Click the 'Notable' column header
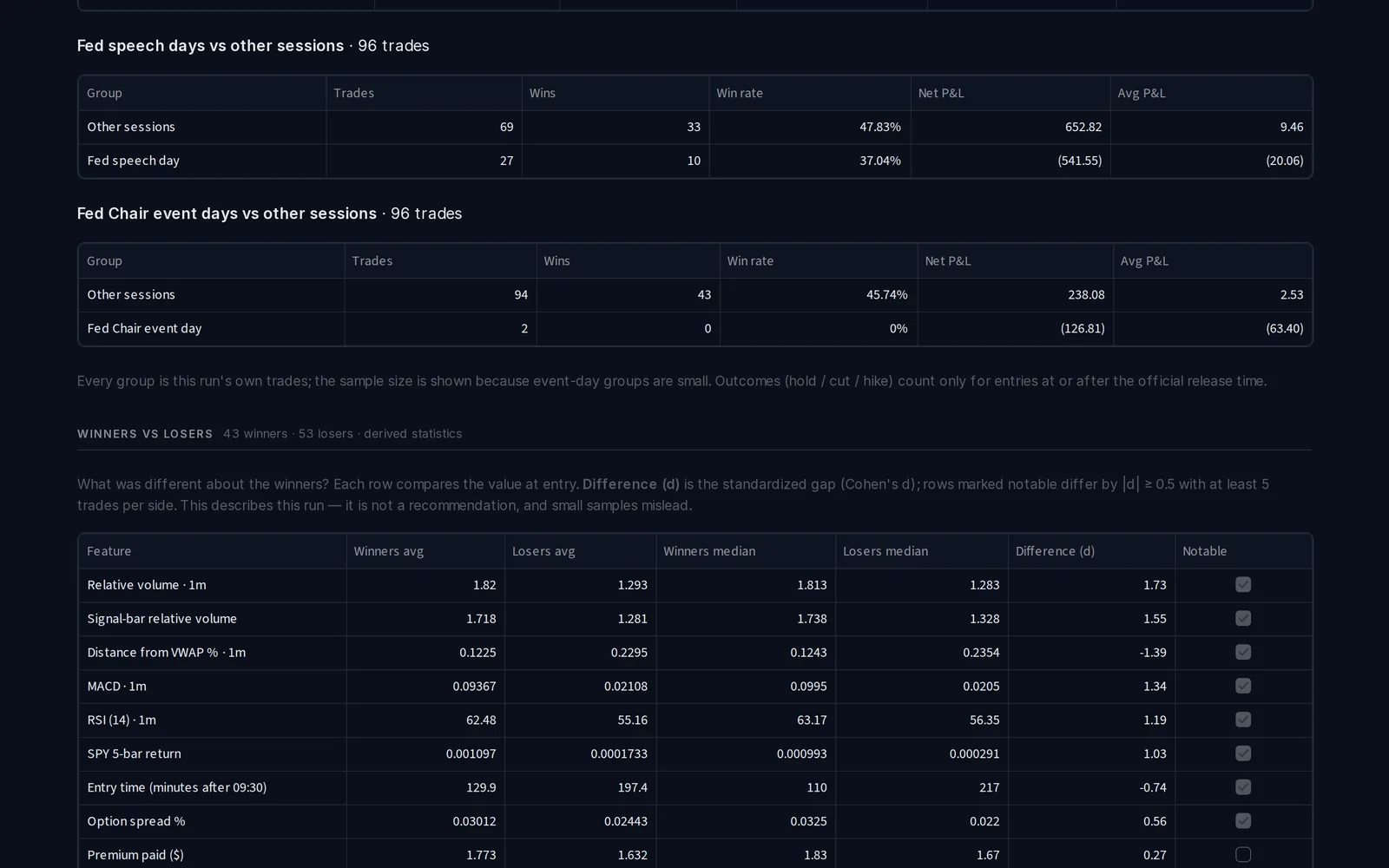The width and height of the screenshot is (1389, 868). 1204,551
